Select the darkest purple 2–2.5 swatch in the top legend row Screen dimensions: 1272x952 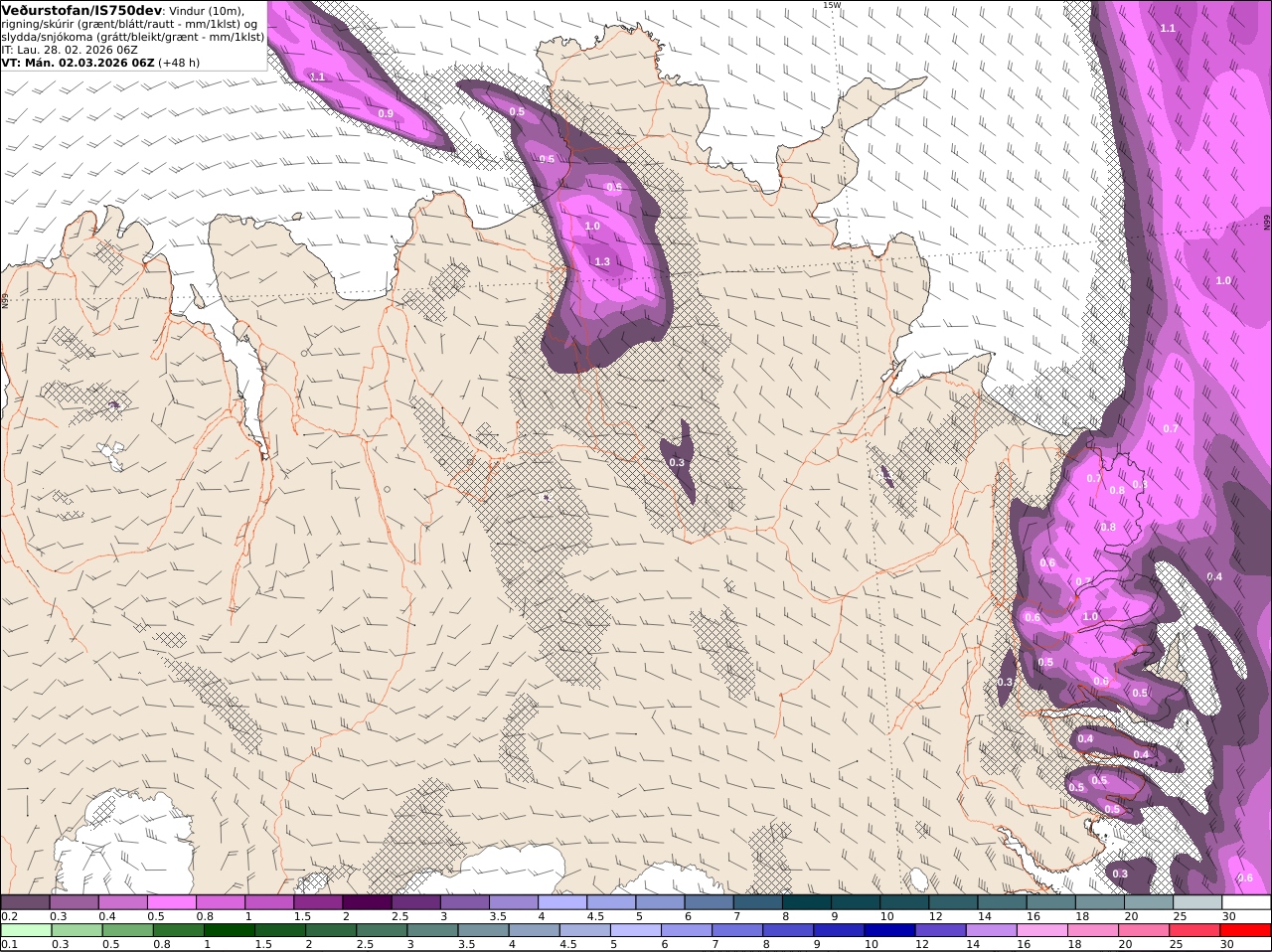(367, 902)
